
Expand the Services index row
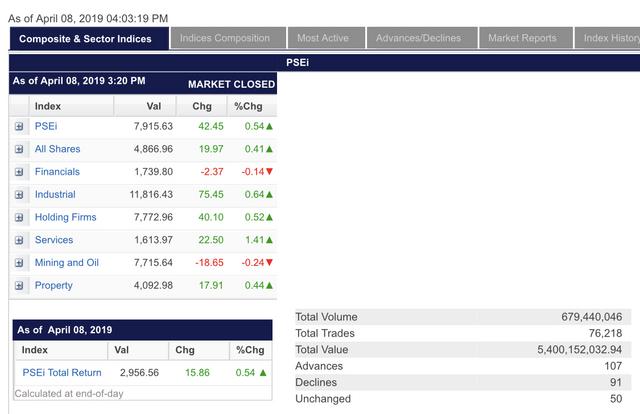[19, 240]
